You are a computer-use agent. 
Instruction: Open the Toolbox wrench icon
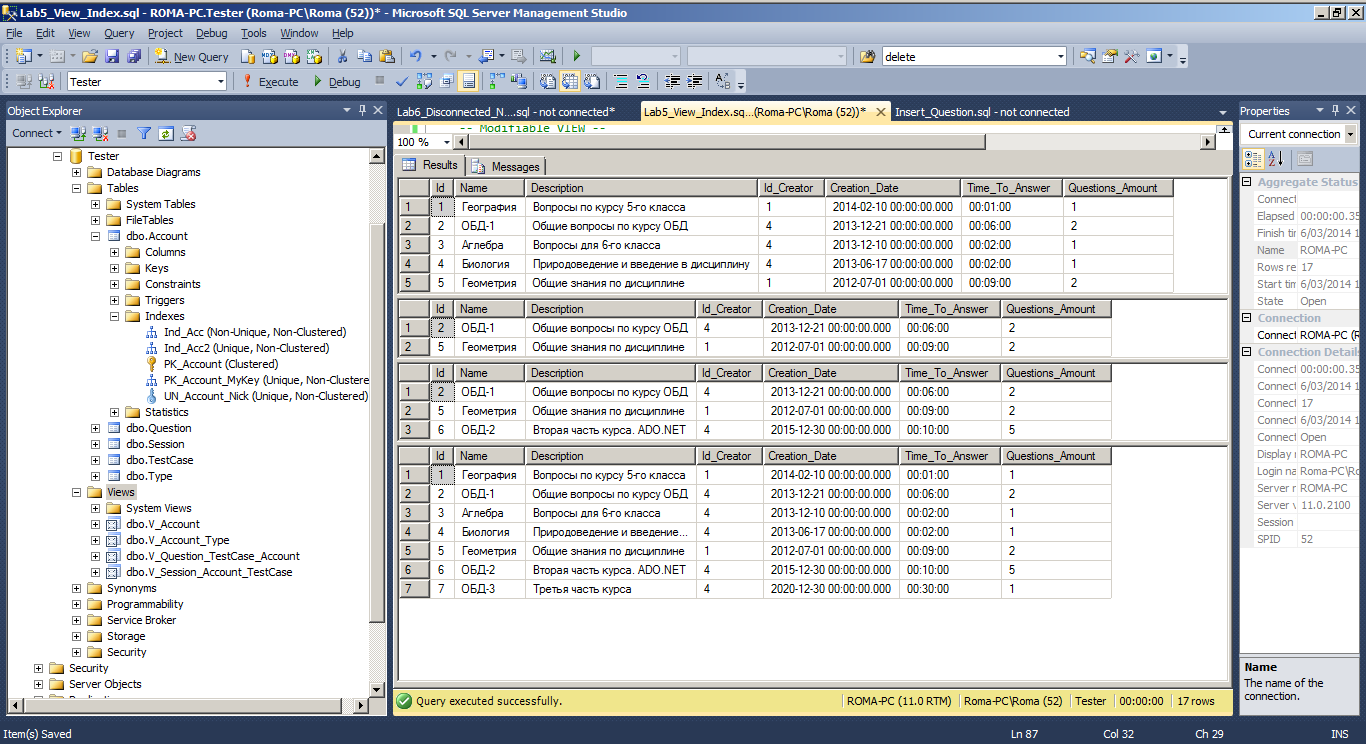(x=1132, y=57)
